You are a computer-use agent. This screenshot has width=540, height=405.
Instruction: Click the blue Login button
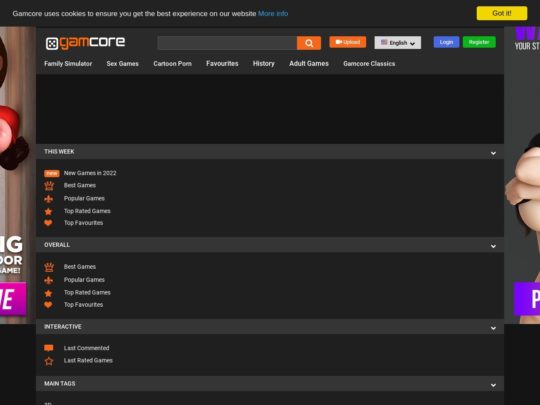[x=446, y=42]
